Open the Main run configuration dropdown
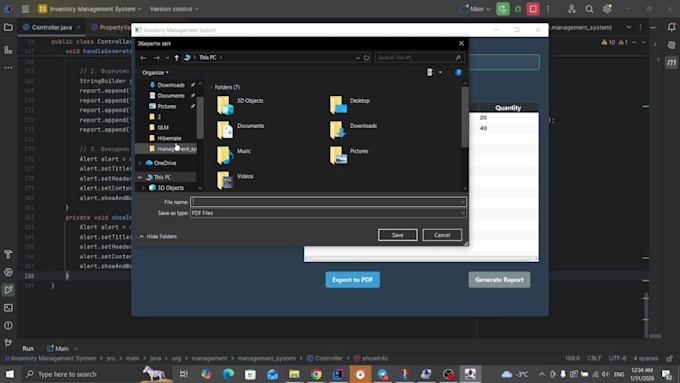680x383 pixels. tap(477, 9)
